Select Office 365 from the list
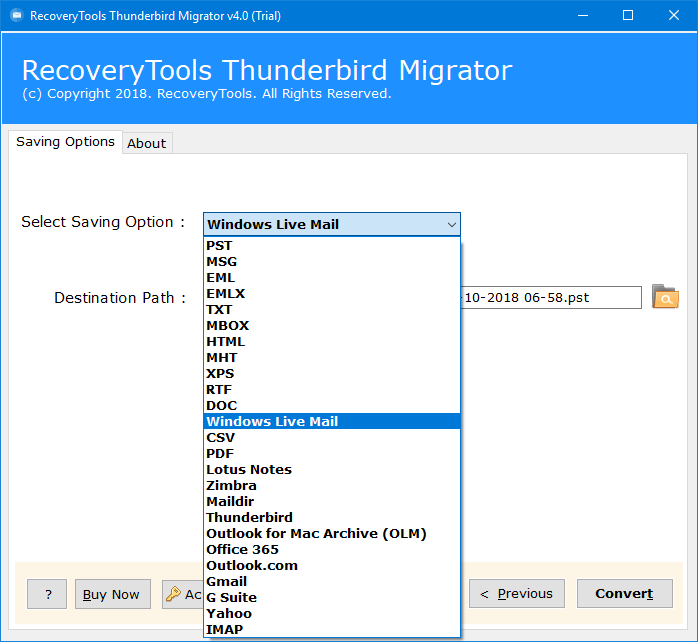Image resolution: width=698 pixels, height=642 pixels. click(332, 550)
